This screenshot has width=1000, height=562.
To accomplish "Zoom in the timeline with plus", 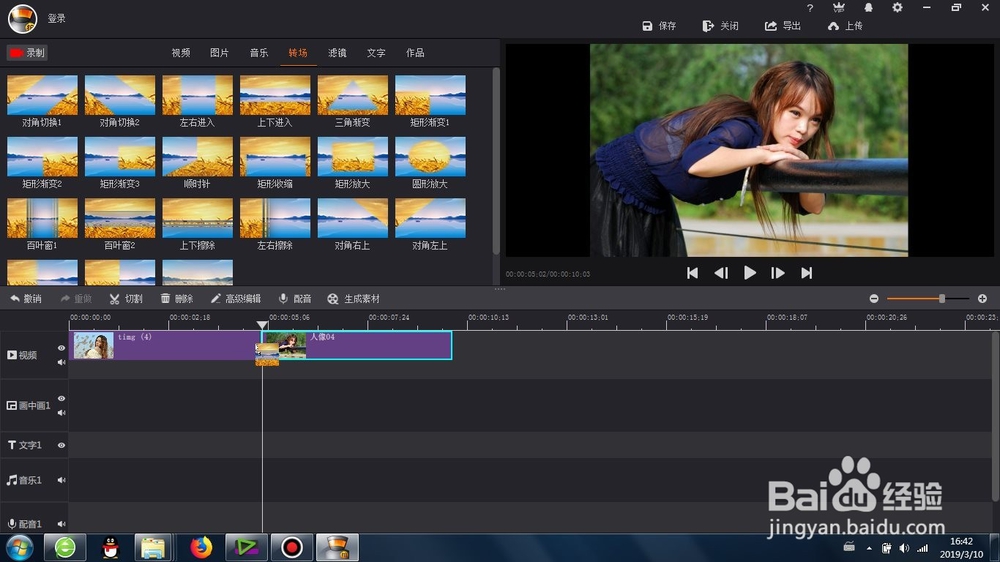I will tap(982, 299).
